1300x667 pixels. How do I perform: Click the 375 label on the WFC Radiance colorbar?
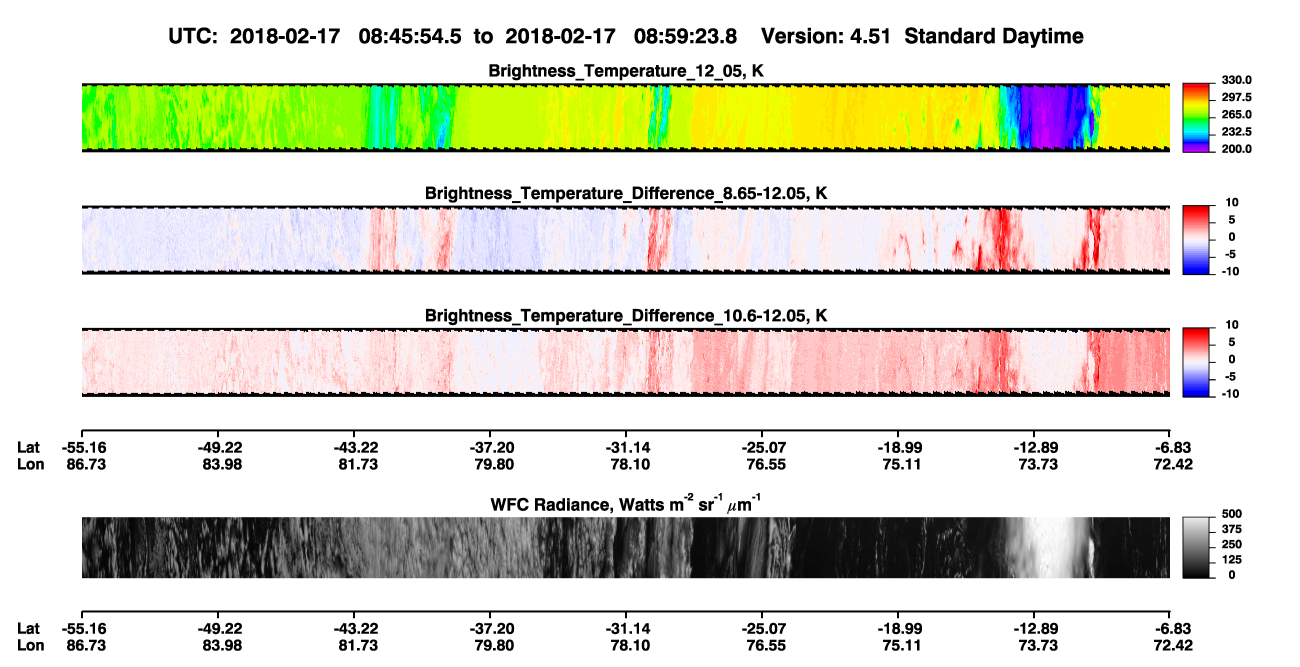pos(1233,529)
